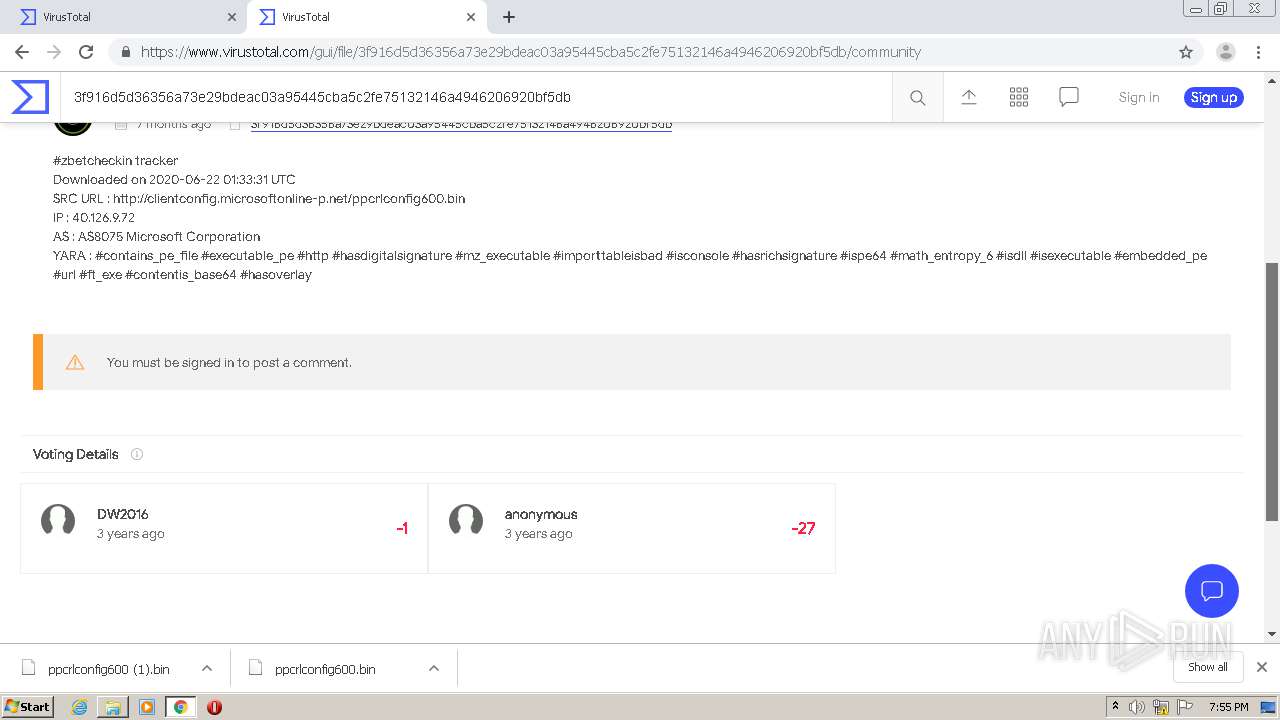Click the file hash link in comment

point(461,125)
